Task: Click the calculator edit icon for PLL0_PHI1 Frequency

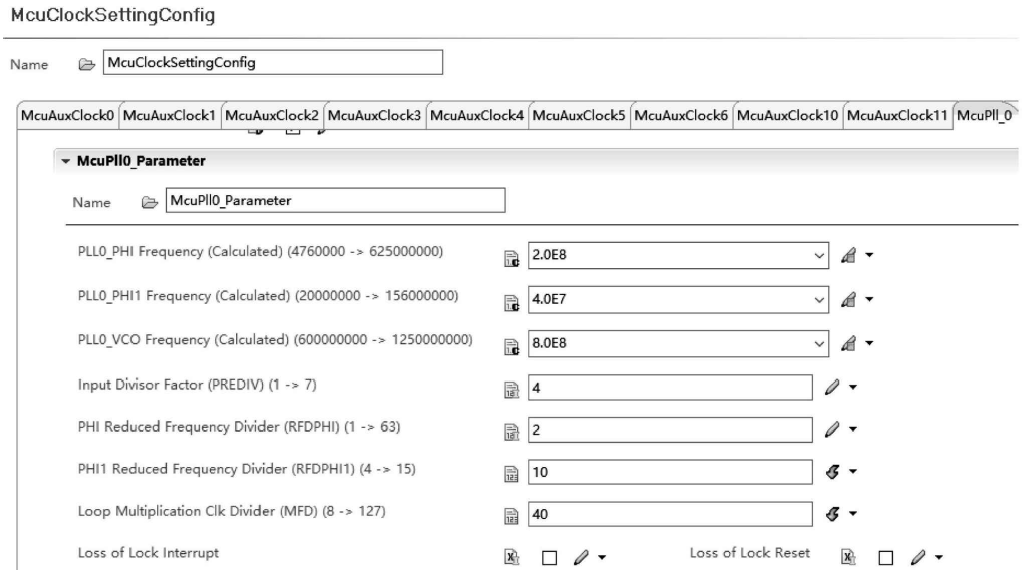Action: (849, 300)
